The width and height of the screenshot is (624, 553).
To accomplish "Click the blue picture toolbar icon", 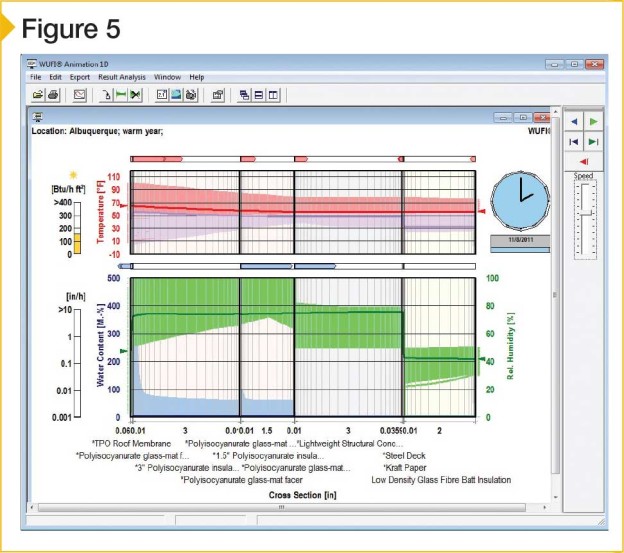I will pos(176,95).
